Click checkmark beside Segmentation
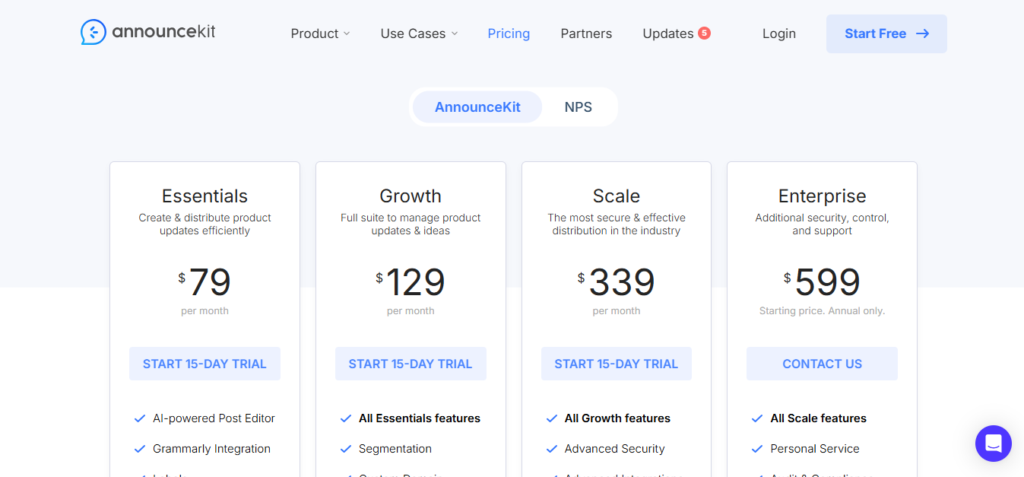The width and height of the screenshot is (1024, 477). point(345,449)
